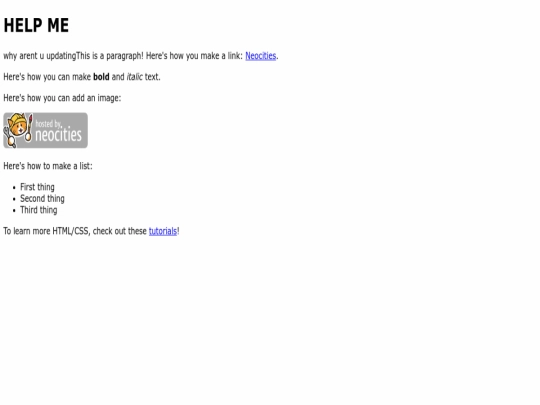Click 'To learn more HTML/CSS' sentence
540x405 pixels.
tap(91, 231)
